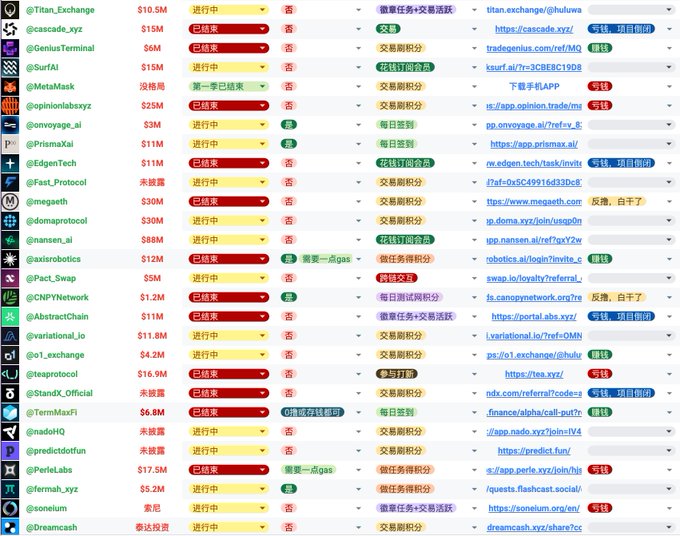
Task: Click the CNPYNetwork leaf logo icon
Action: coord(10,297)
